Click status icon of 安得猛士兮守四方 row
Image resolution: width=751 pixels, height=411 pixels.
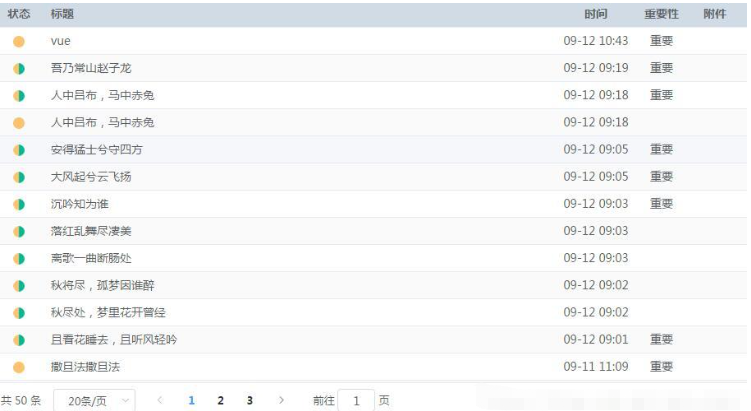[x=19, y=150]
